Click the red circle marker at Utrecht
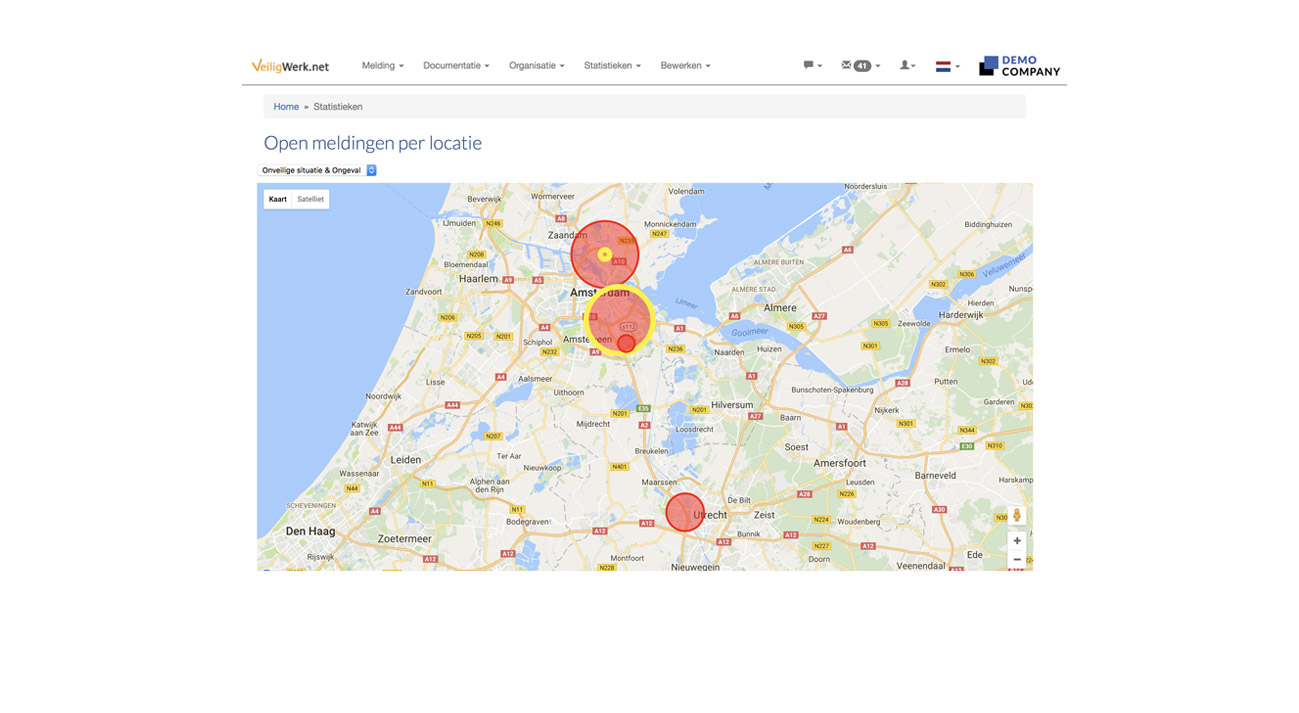Image resolution: width=1299 pixels, height=713 pixels. pyautogui.click(x=685, y=512)
